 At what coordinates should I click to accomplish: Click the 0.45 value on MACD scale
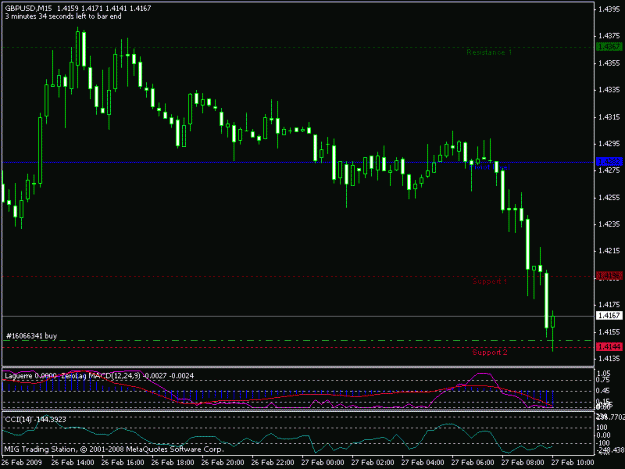[x=603, y=391]
